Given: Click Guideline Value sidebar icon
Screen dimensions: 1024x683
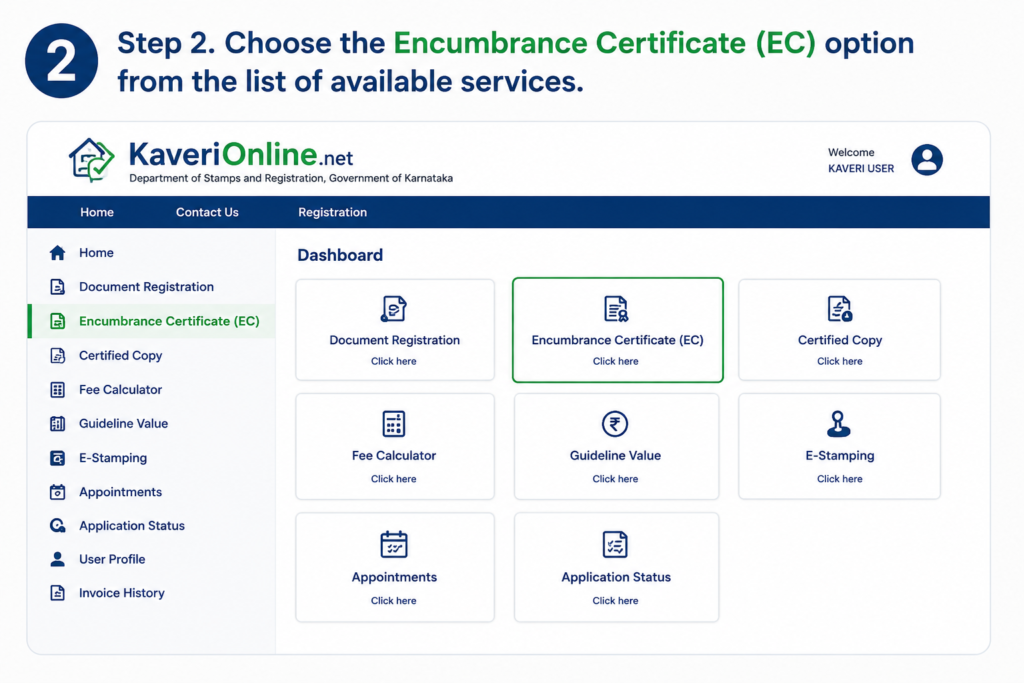Looking at the screenshot, I should [x=57, y=424].
